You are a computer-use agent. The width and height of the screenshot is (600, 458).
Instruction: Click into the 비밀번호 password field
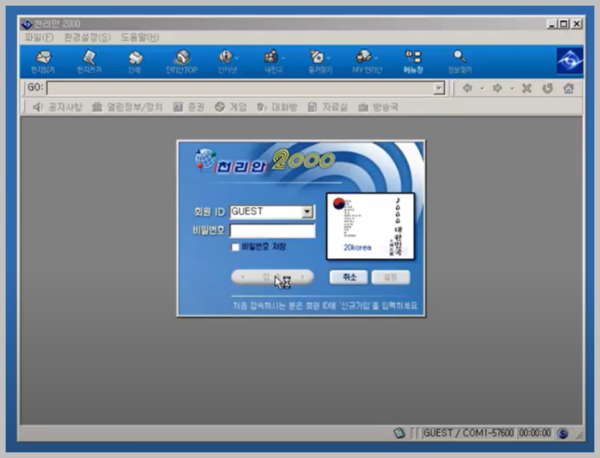(x=272, y=231)
